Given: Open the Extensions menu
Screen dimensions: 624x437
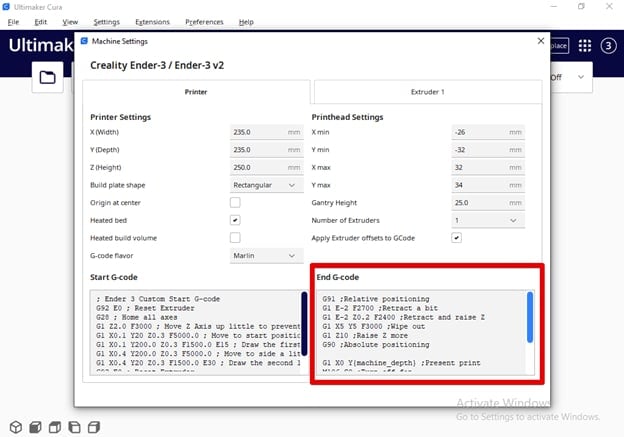Looking at the screenshot, I should pyautogui.click(x=152, y=22).
